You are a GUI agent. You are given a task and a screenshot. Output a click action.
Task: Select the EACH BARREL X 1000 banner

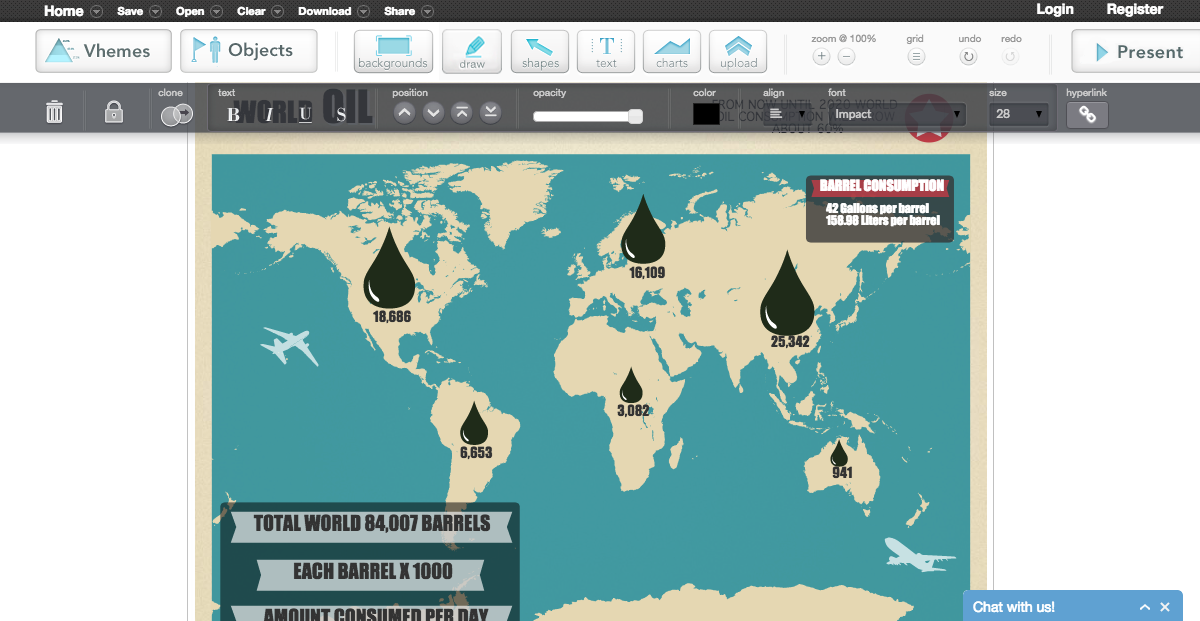coord(372,572)
